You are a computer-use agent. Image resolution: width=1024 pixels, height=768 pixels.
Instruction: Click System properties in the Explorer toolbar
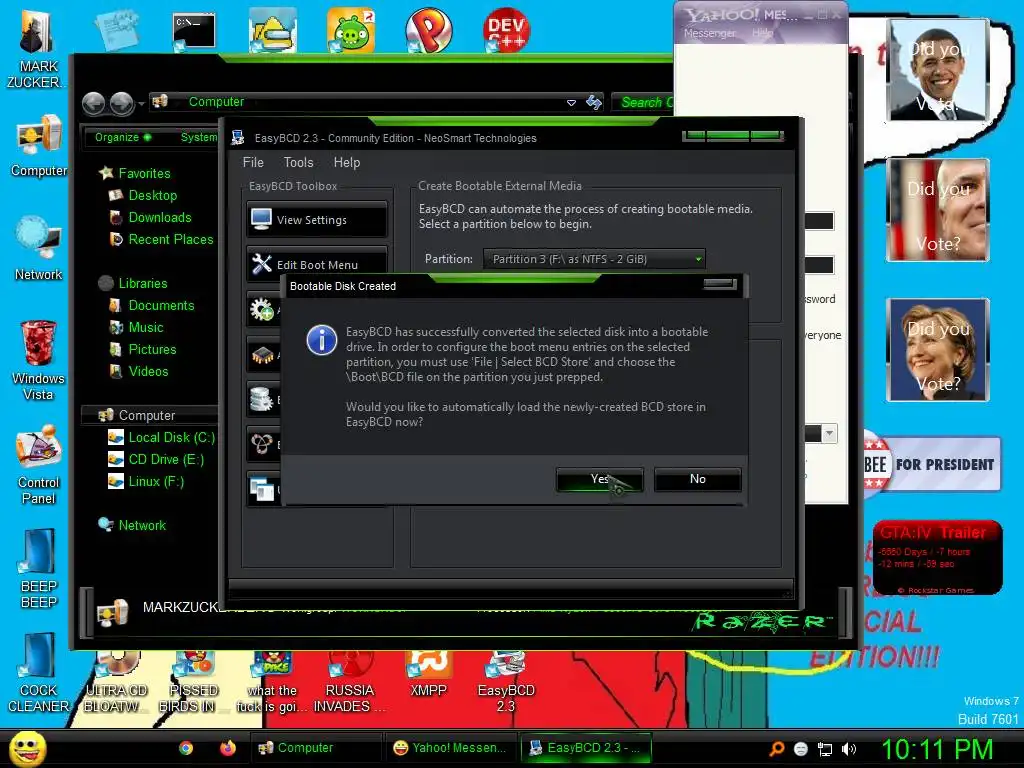coord(199,137)
